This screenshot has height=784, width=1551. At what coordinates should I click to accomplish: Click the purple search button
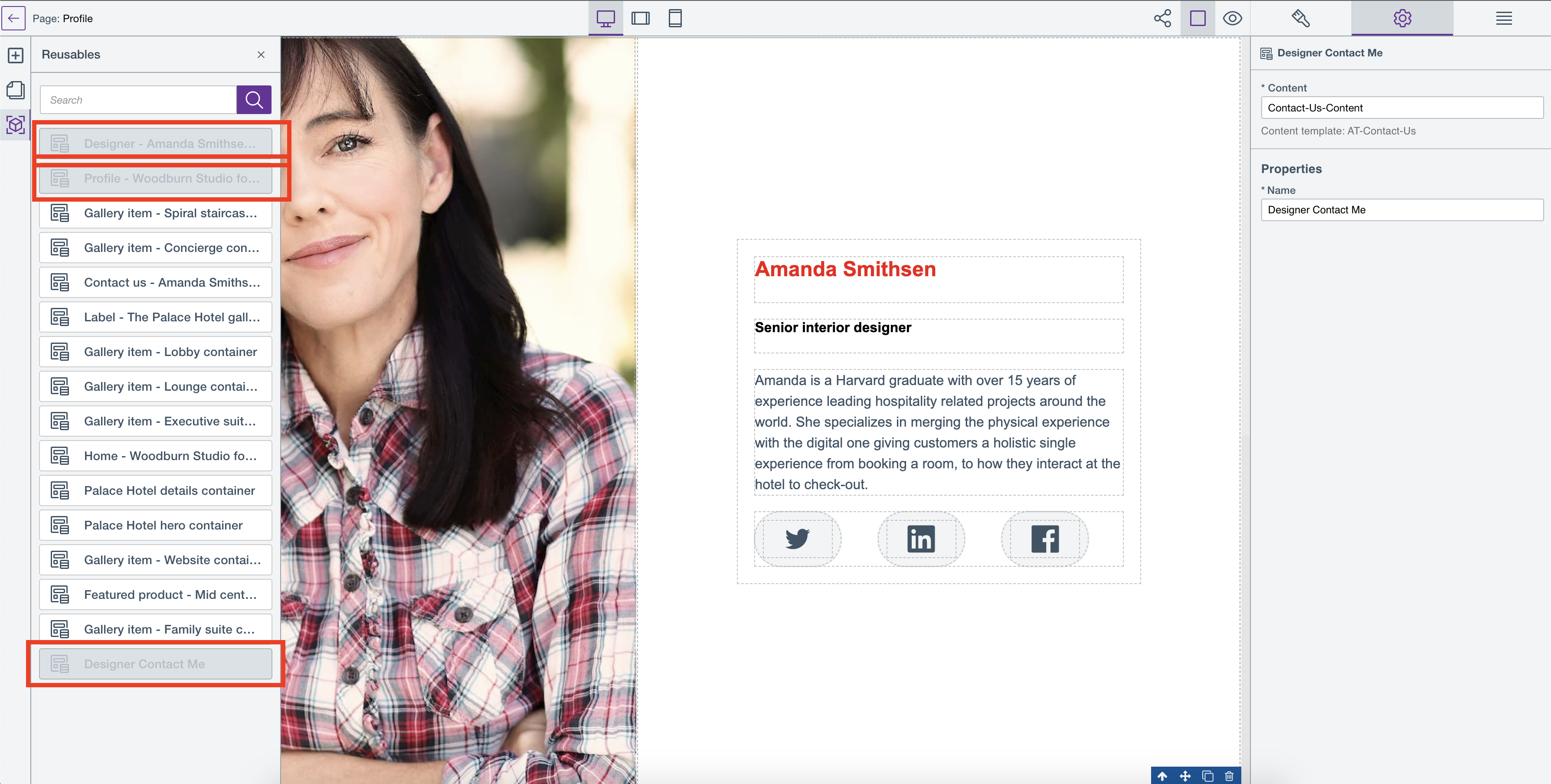point(253,100)
